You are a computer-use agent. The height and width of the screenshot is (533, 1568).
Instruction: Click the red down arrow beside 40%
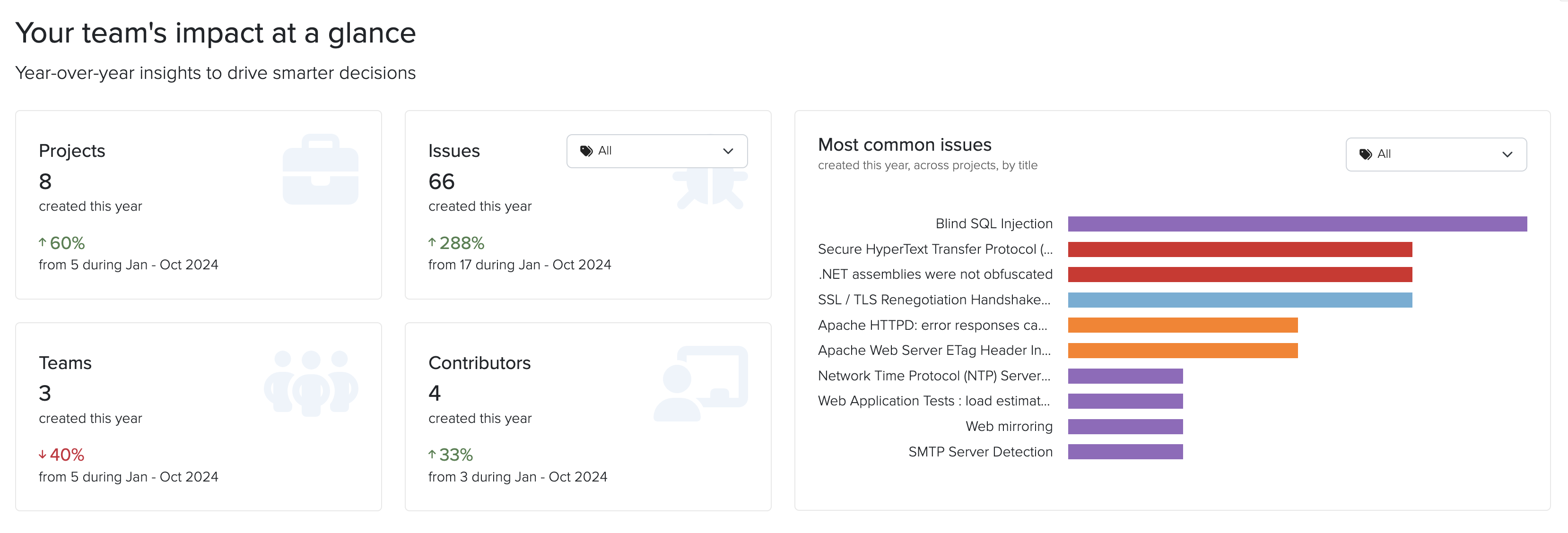43,455
